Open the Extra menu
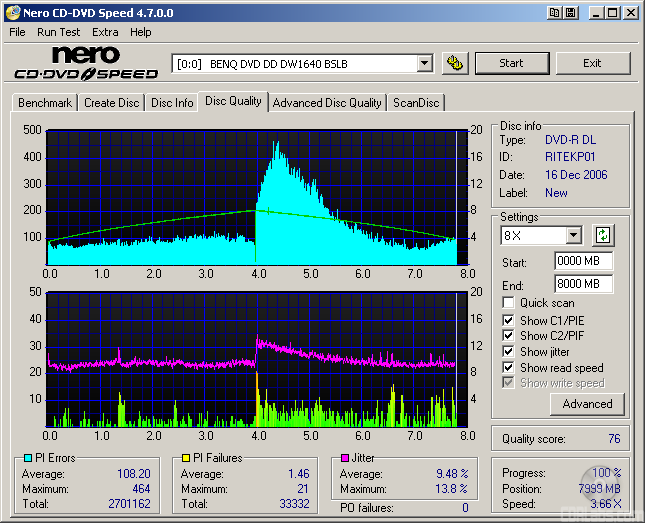The width and height of the screenshot is (645, 523). [105, 32]
